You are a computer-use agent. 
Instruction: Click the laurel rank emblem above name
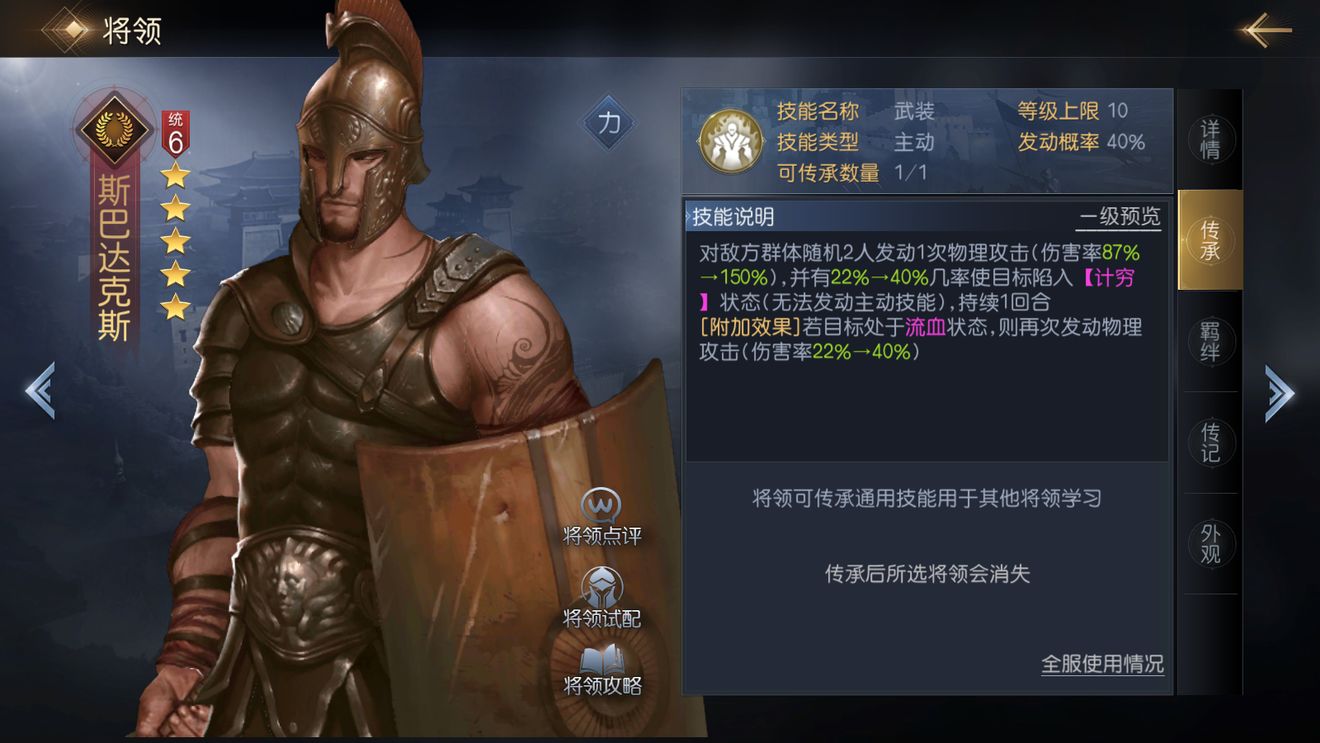coord(113,128)
